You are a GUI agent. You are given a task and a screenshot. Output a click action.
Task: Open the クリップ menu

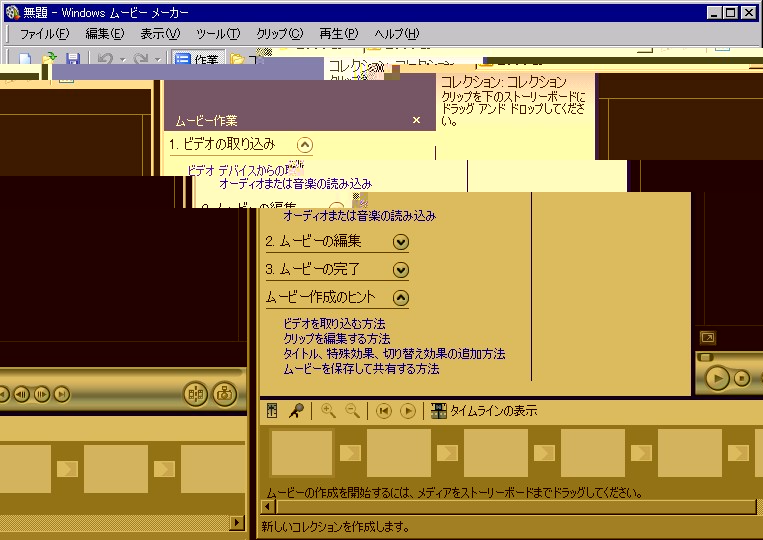(279, 33)
